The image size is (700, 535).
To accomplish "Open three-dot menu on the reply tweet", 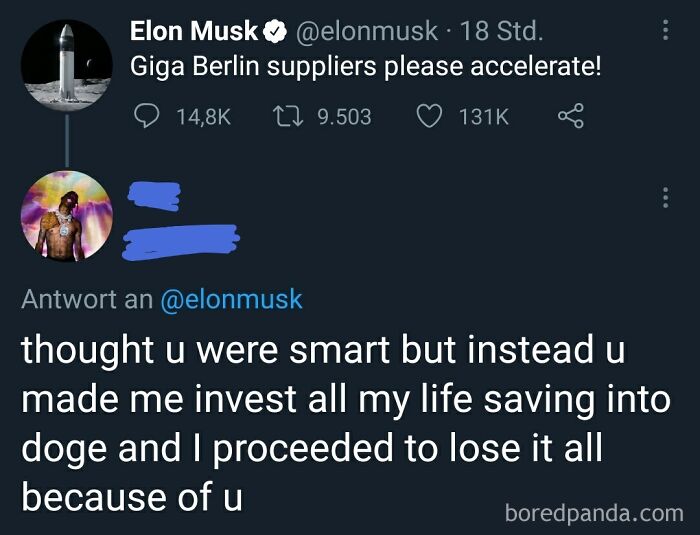I will point(665,196).
